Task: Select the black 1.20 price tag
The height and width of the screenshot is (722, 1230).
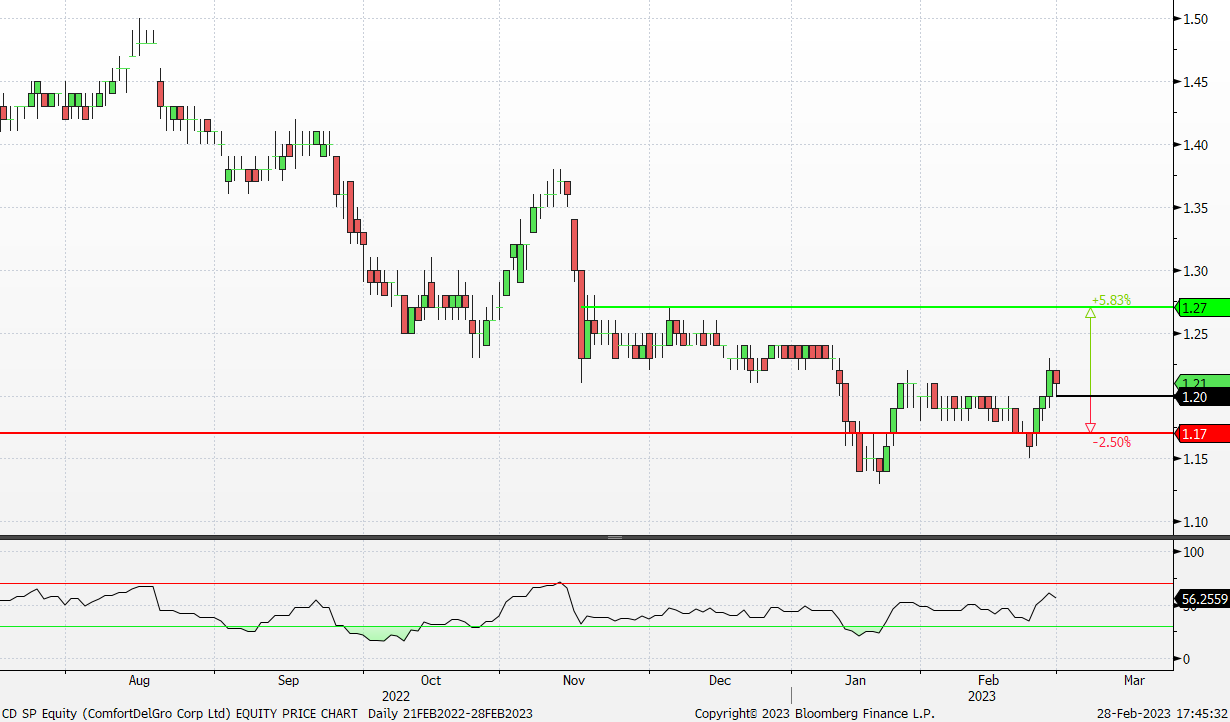Action: (x=1201, y=397)
